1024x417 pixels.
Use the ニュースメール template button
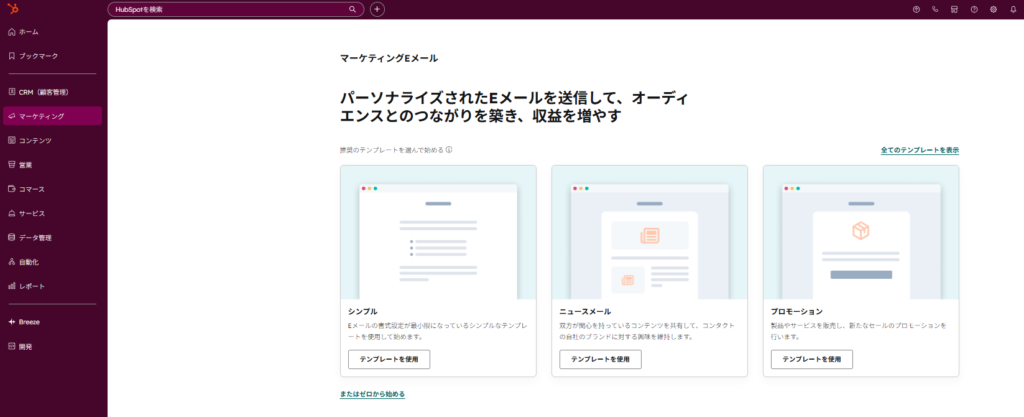pos(600,359)
